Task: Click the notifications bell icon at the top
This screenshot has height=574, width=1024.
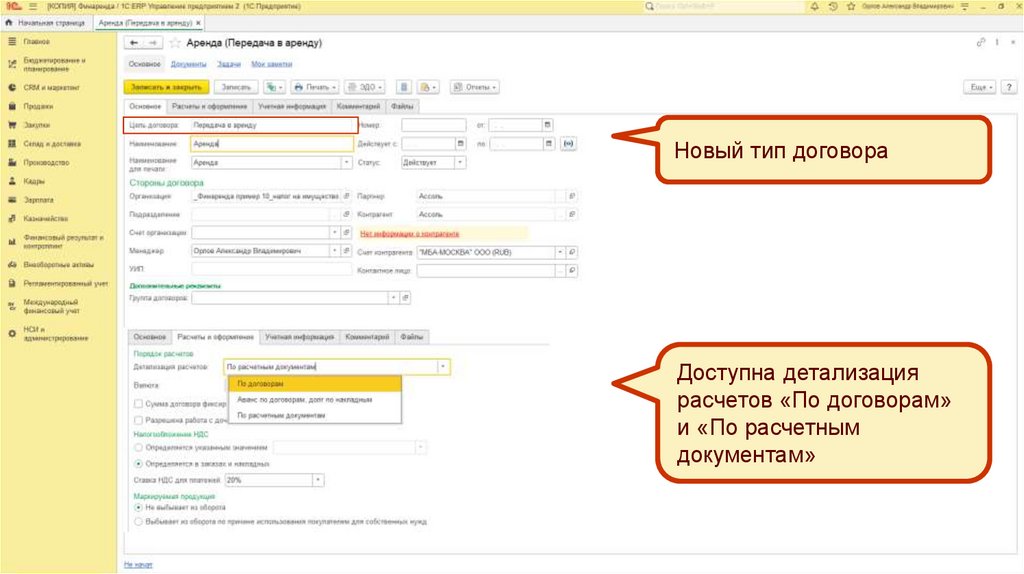Action: click(816, 6)
